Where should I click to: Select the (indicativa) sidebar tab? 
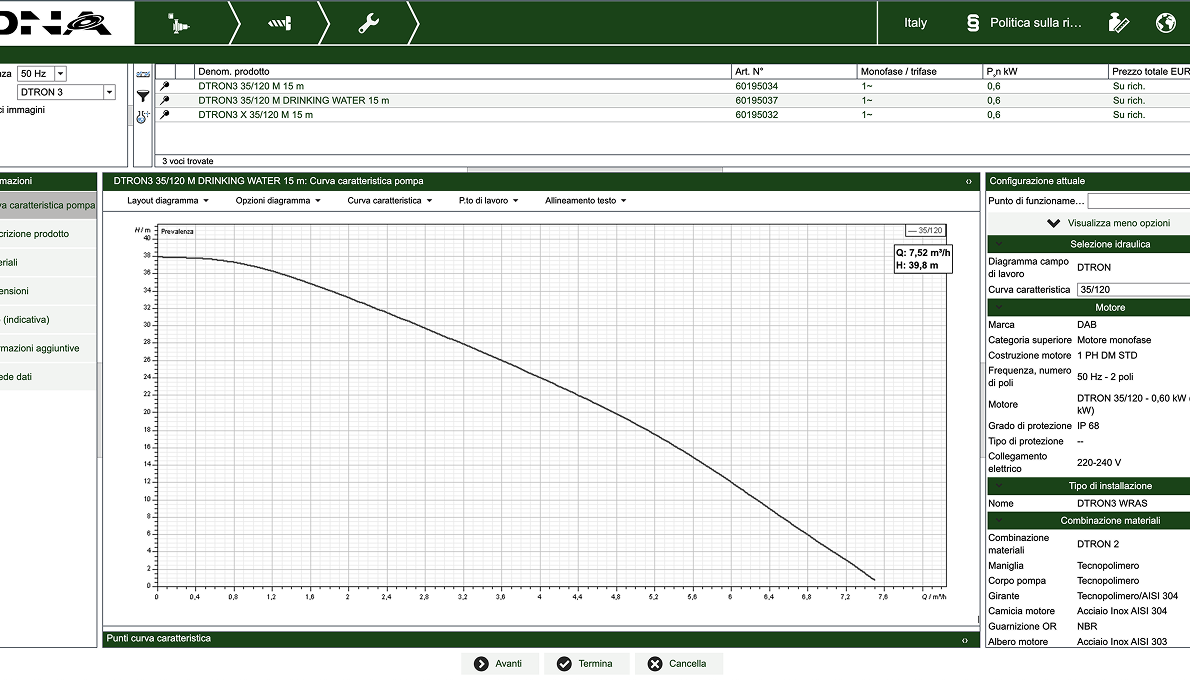(x=48, y=320)
